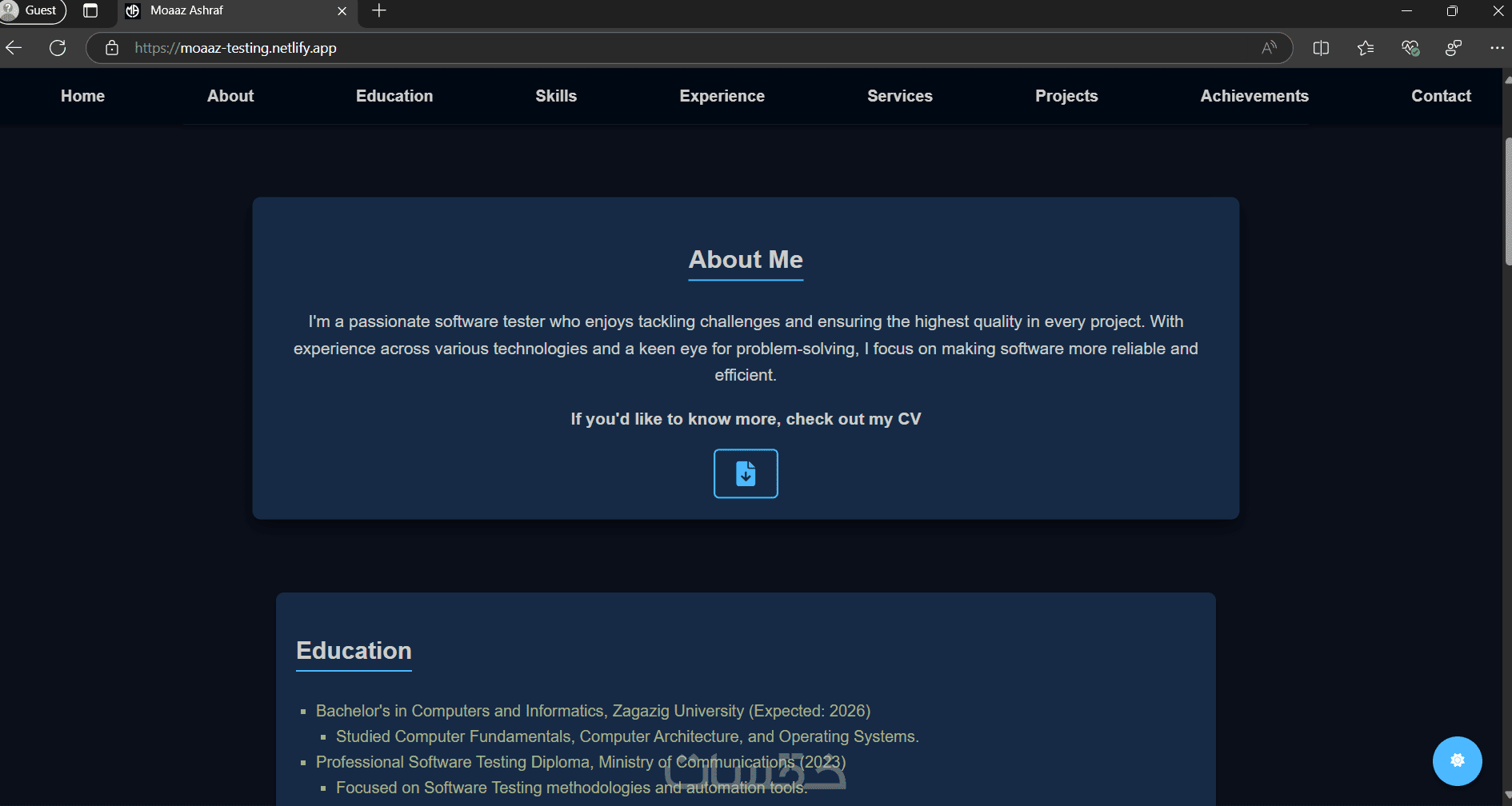1512x806 pixels.
Task: View the Achievements section
Action: coord(1254,96)
